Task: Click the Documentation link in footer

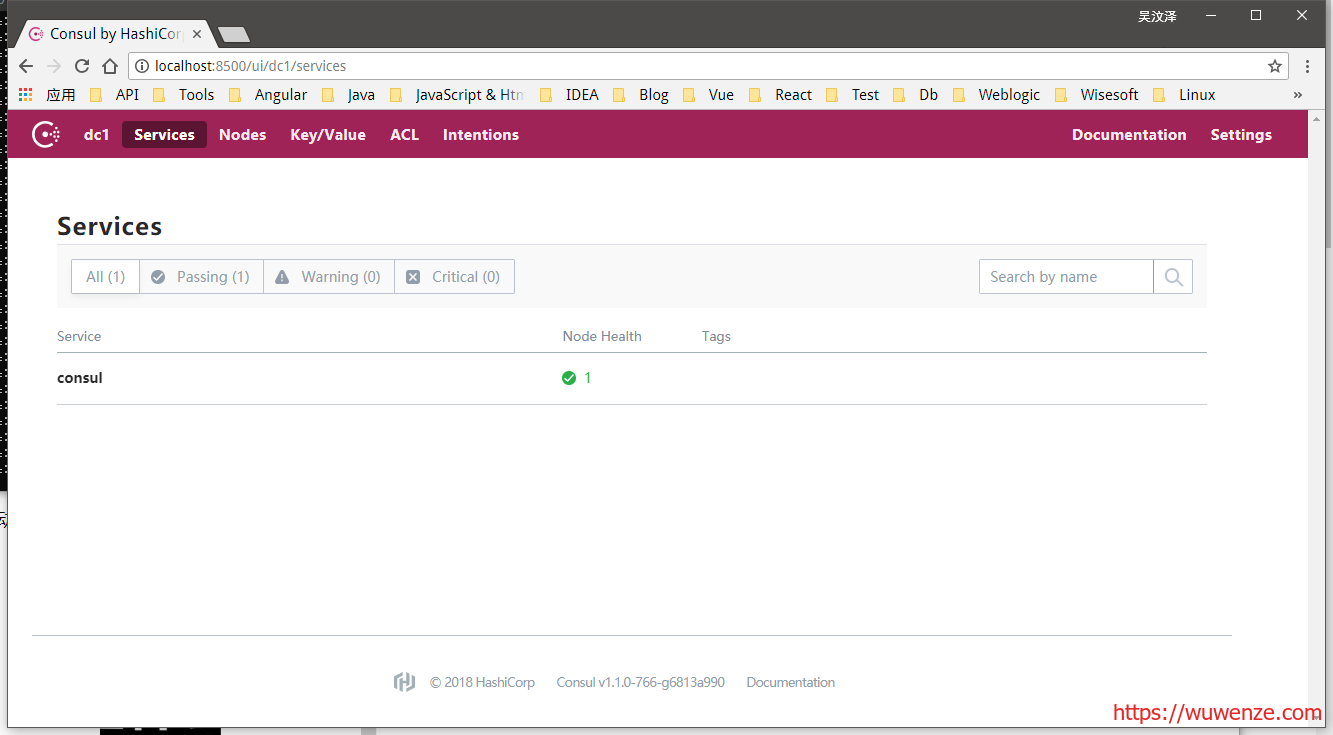Action: [x=790, y=682]
